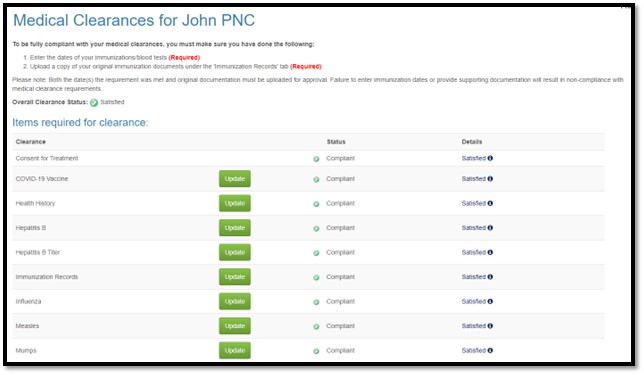Click Satisfied link for Hepatitis B Titer

click(x=474, y=252)
